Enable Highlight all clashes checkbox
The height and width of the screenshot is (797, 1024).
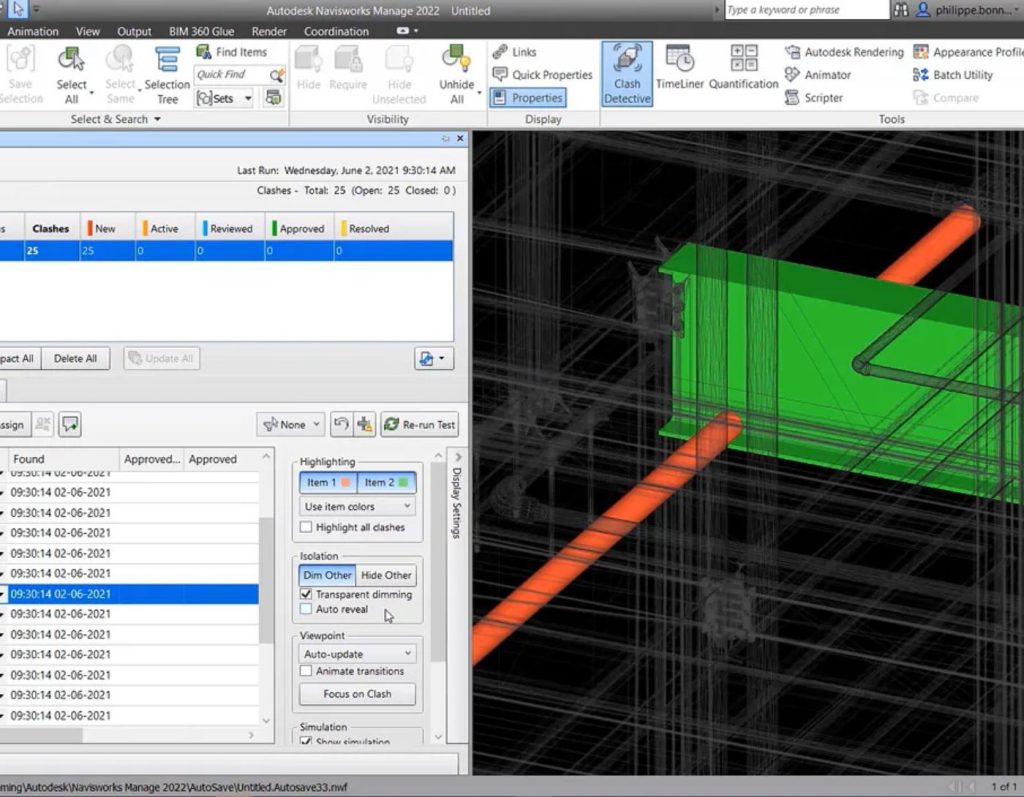pyautogui.click(x=306, y=527)
